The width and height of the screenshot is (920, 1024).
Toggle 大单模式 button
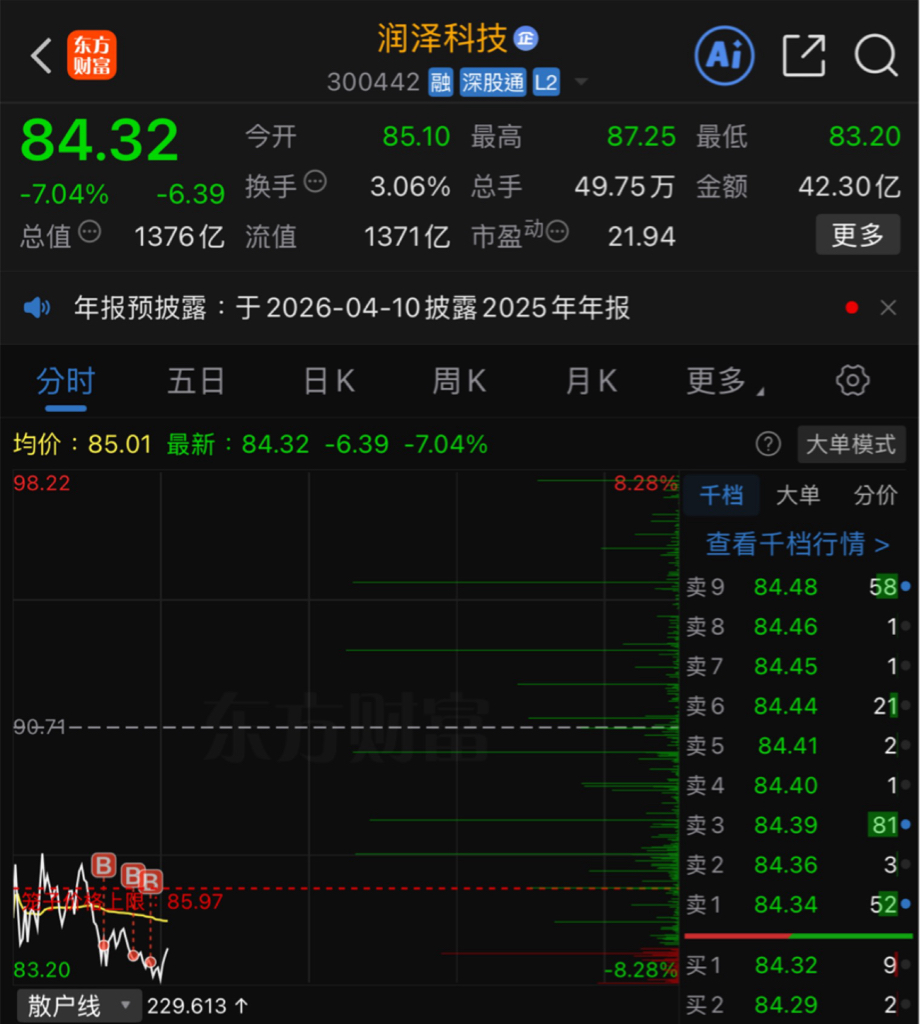851,445
